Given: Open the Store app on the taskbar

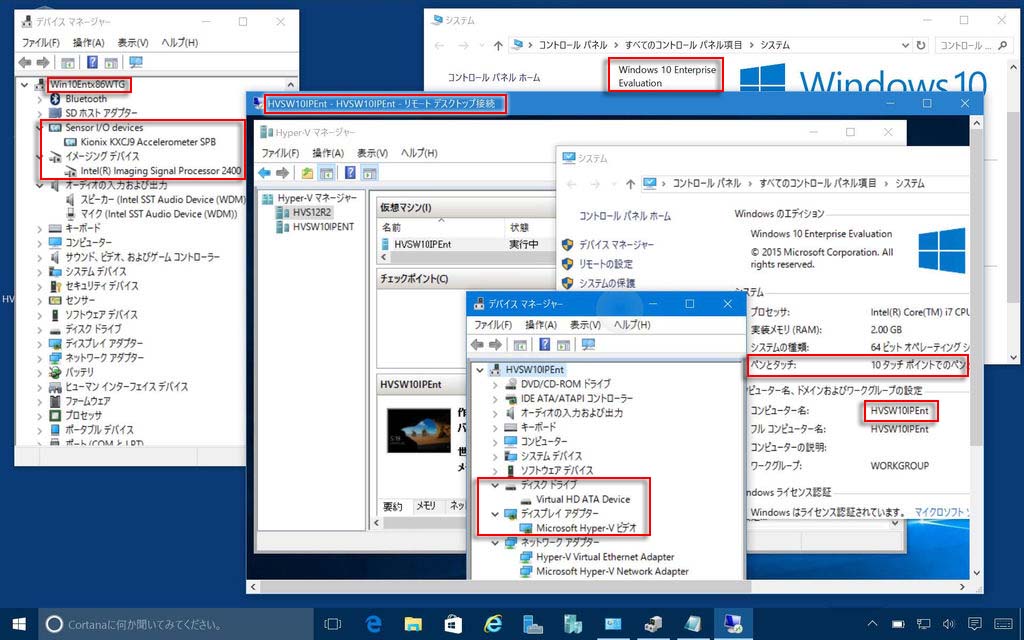Looking at the screenshot, I should click(452, 624).
